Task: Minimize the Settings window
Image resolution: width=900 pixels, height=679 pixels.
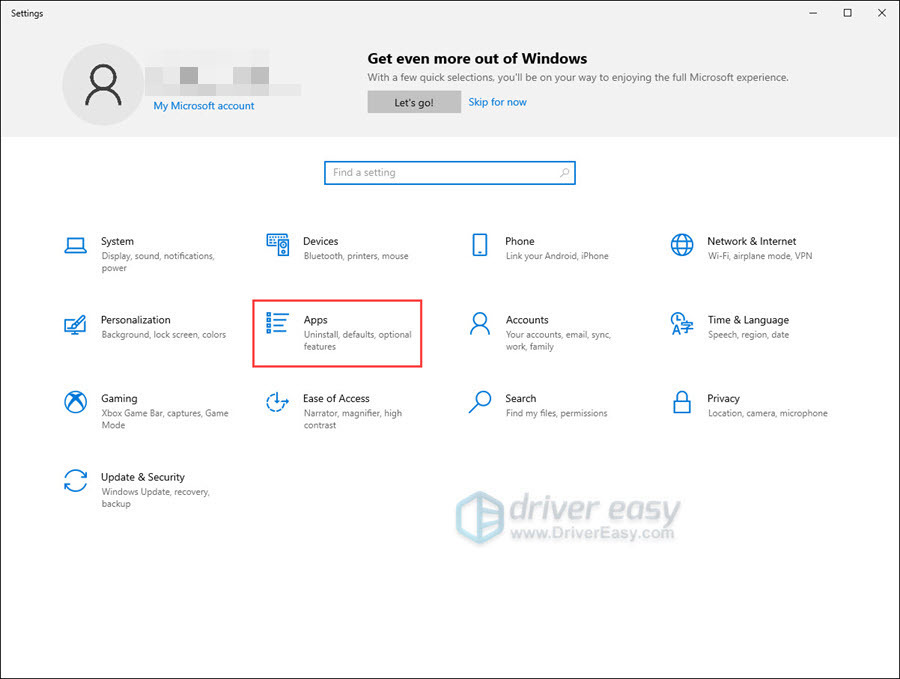Action: [x=813, y=13]
